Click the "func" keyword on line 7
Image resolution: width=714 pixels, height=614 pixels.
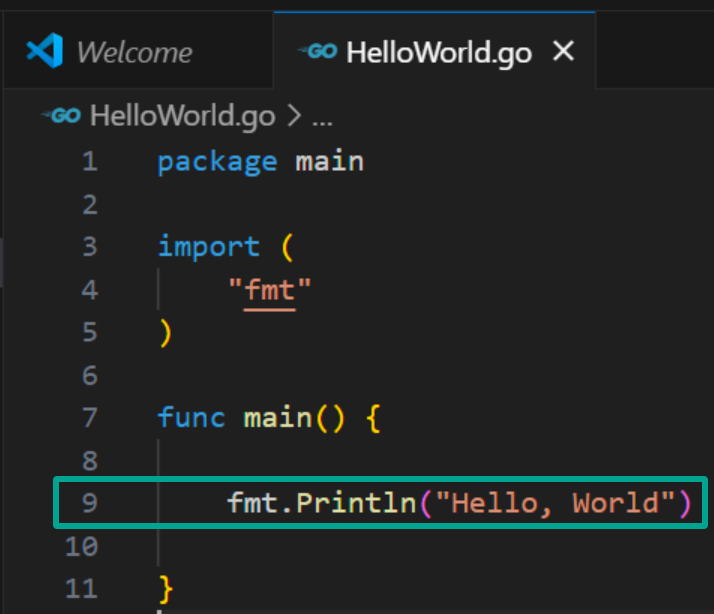point(191,417)
